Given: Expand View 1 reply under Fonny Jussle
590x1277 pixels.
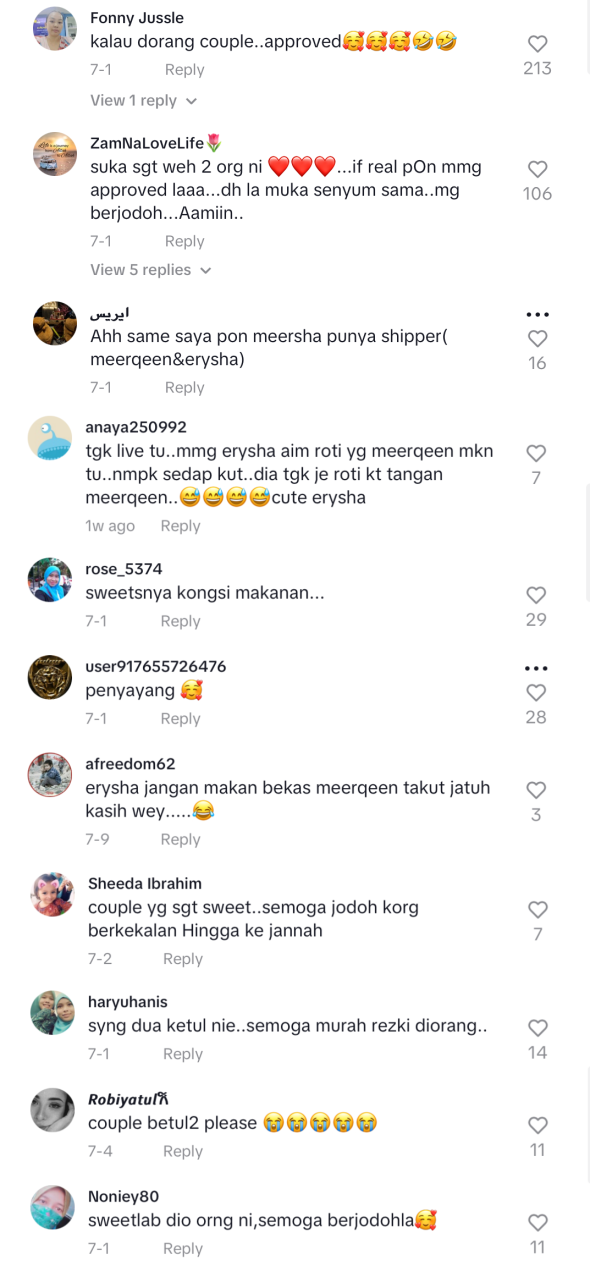Looking at the screenshot, I should (x=144, y=101).
